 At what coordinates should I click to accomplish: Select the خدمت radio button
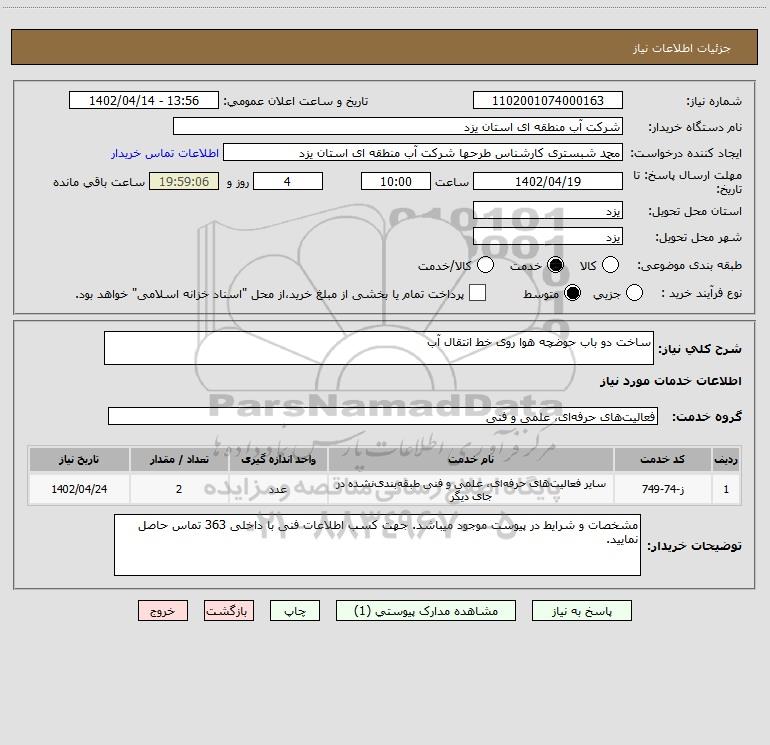[x=555, y=265]
